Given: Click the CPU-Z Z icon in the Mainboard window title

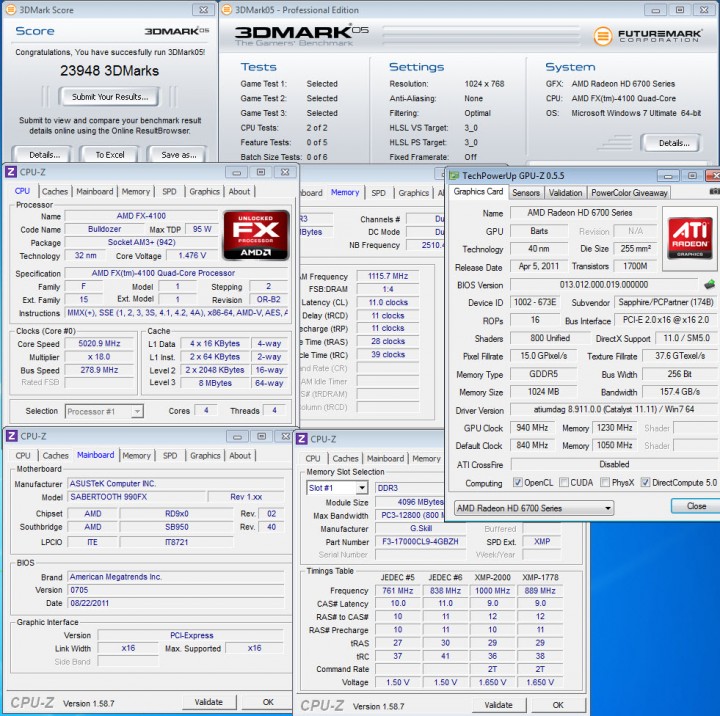Looking at the screenshot, I should (x=11, y=436).
